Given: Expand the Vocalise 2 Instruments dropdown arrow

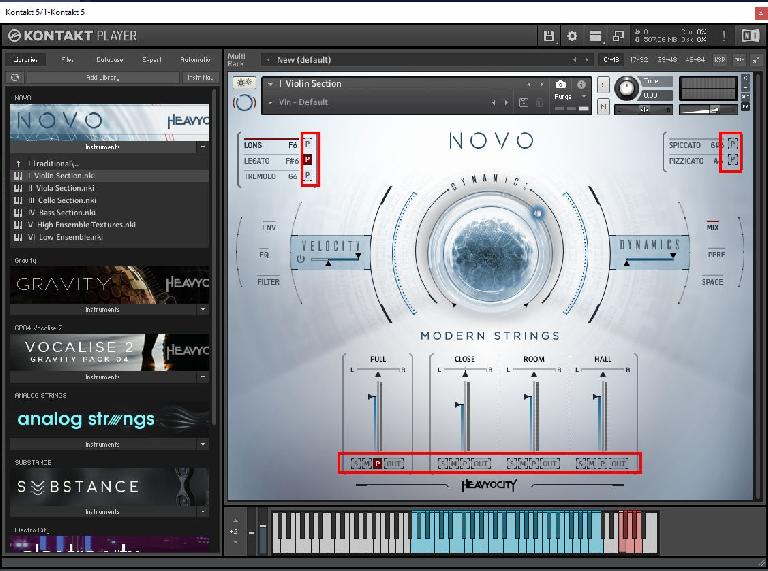Looking at the screenshot, I should (x=203, y=377).
